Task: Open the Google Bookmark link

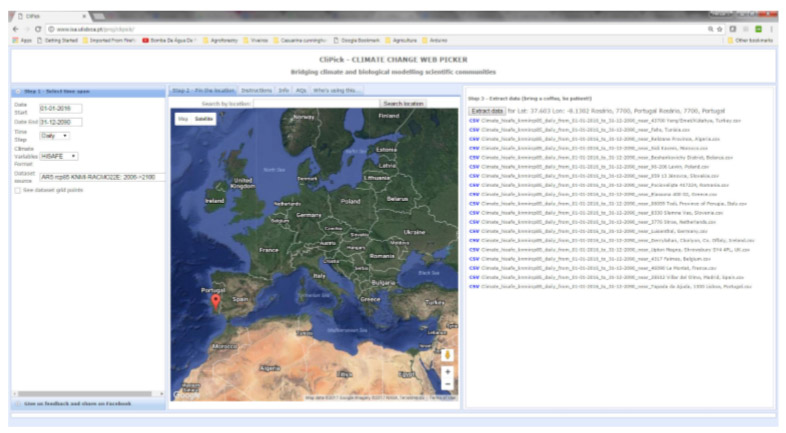Action: click(357, 40)
